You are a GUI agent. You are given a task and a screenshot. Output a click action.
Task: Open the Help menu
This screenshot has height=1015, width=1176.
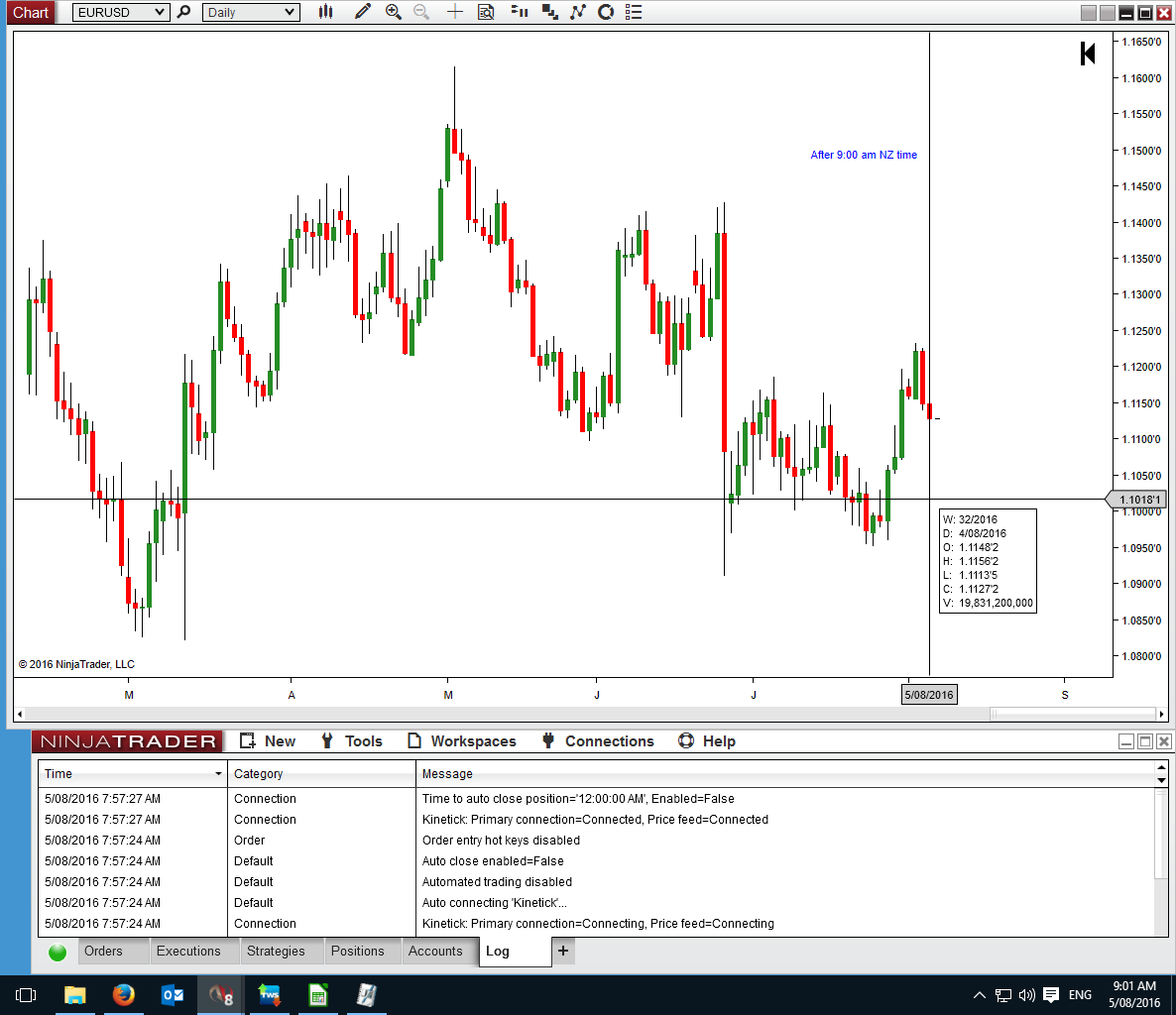point(707,740)
